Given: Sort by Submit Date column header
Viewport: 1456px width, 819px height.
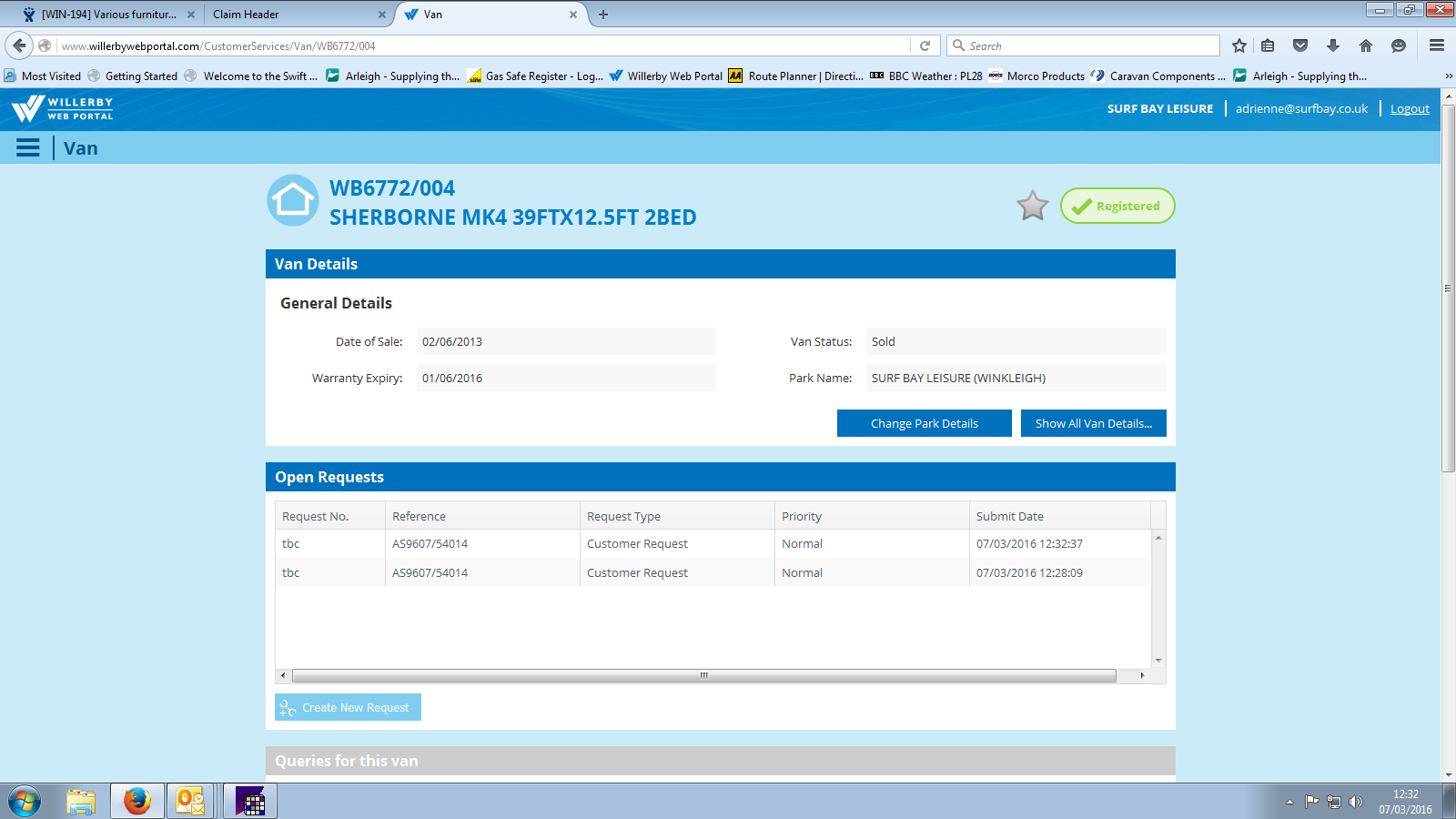Looking at the screenshot, I should coord(1060,516).
